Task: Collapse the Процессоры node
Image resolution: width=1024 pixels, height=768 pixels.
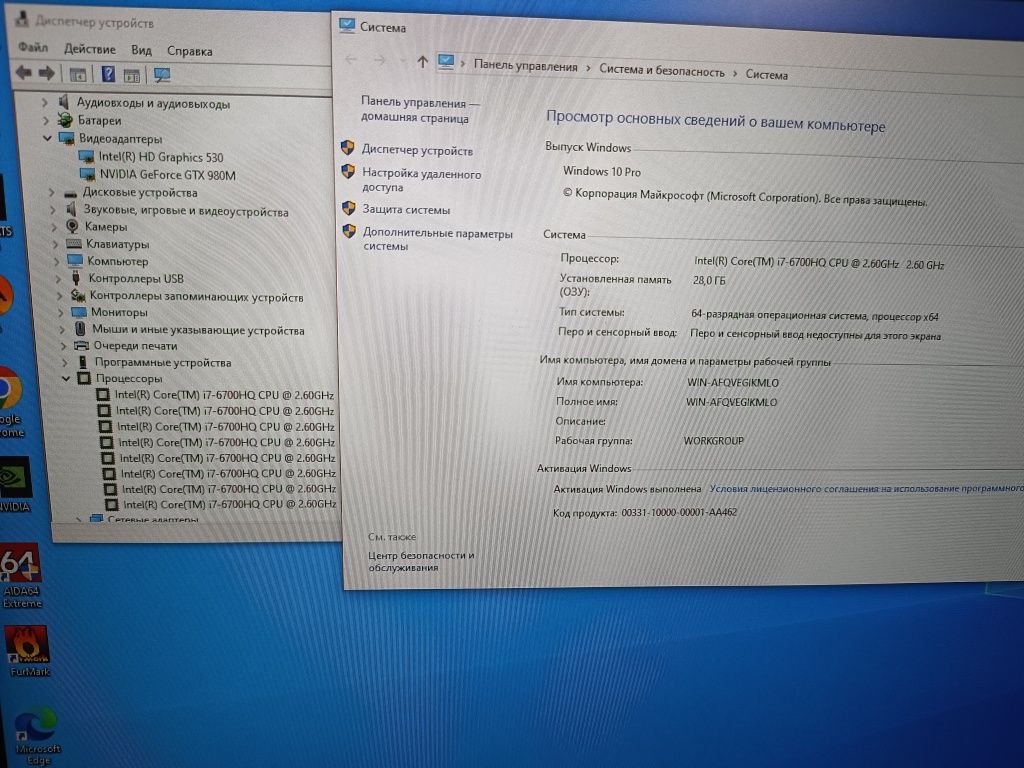Action: (x=66, y=378)
